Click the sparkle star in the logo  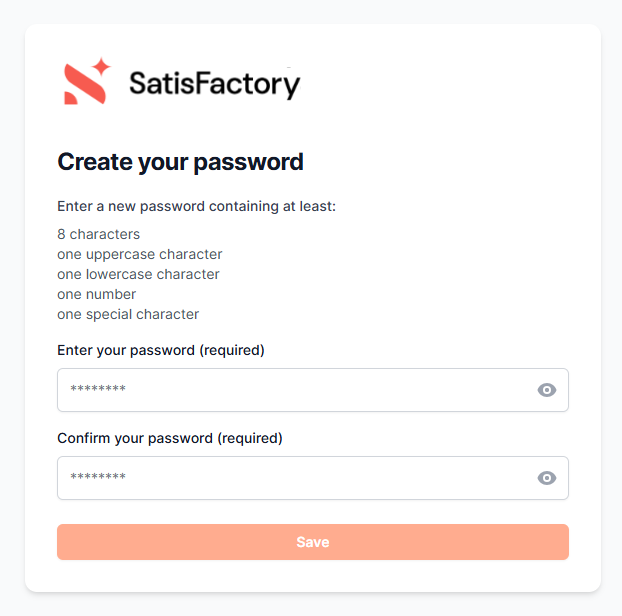click(101, 68)
